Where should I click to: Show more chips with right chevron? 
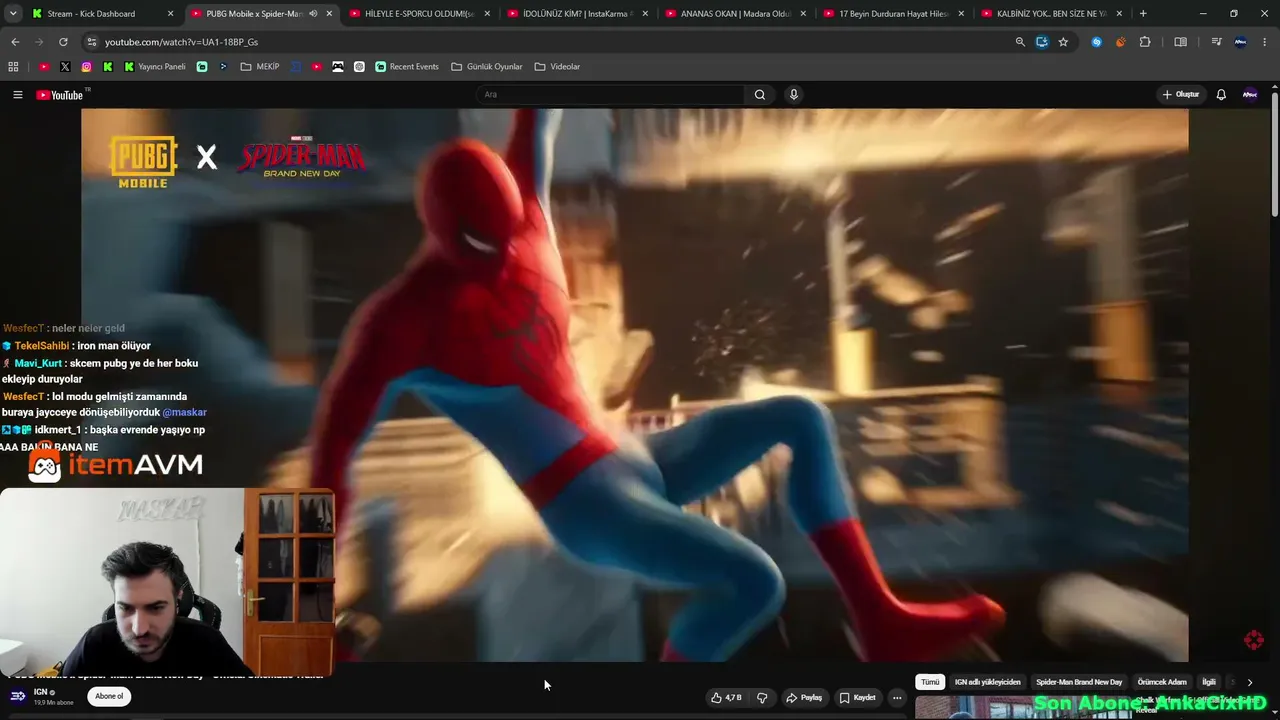[1249, 682]
